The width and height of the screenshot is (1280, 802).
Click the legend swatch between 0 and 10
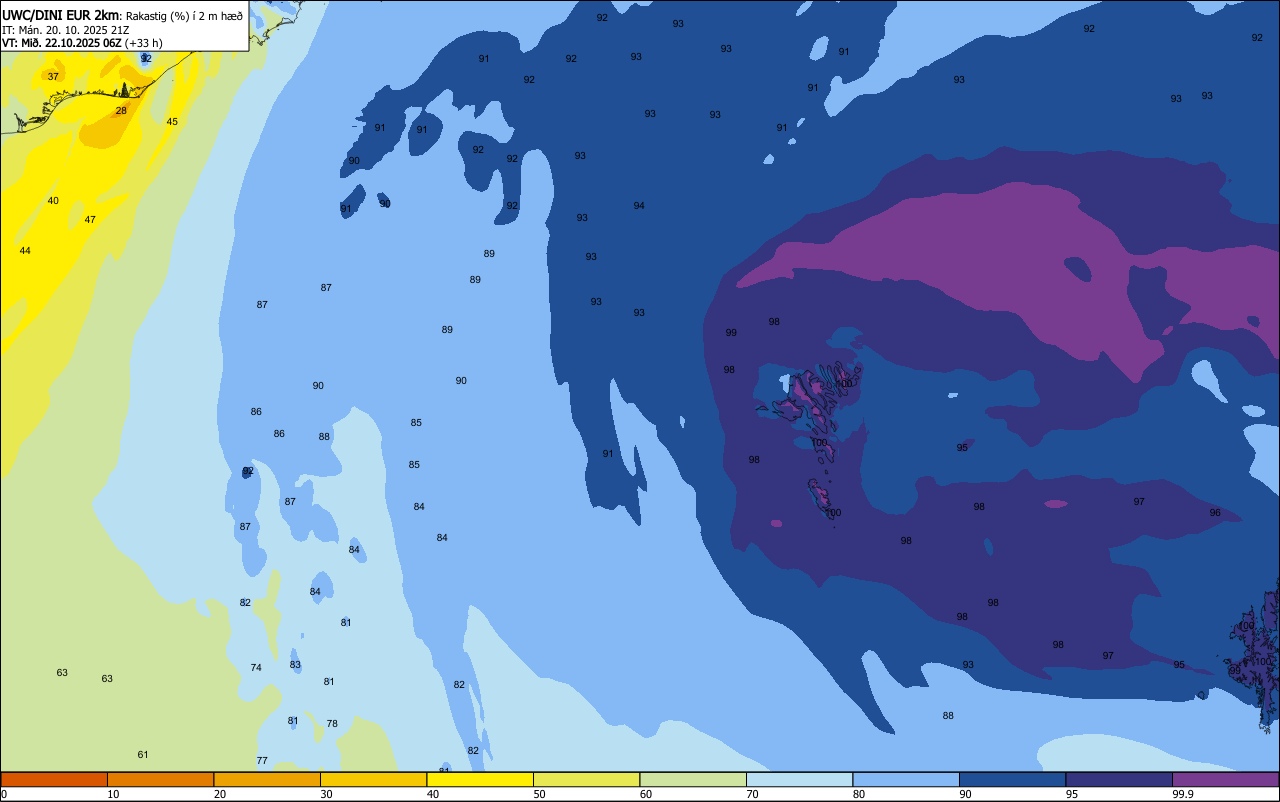click(54, 779)
